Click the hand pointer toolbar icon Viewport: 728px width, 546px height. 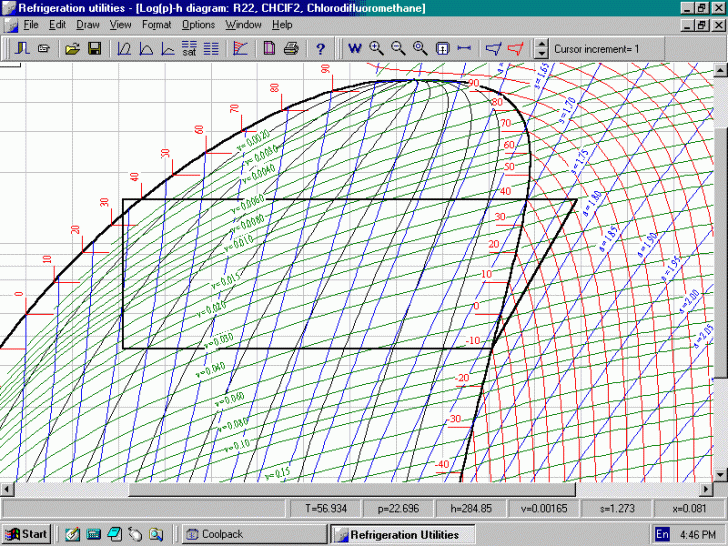tap(44, 48)
